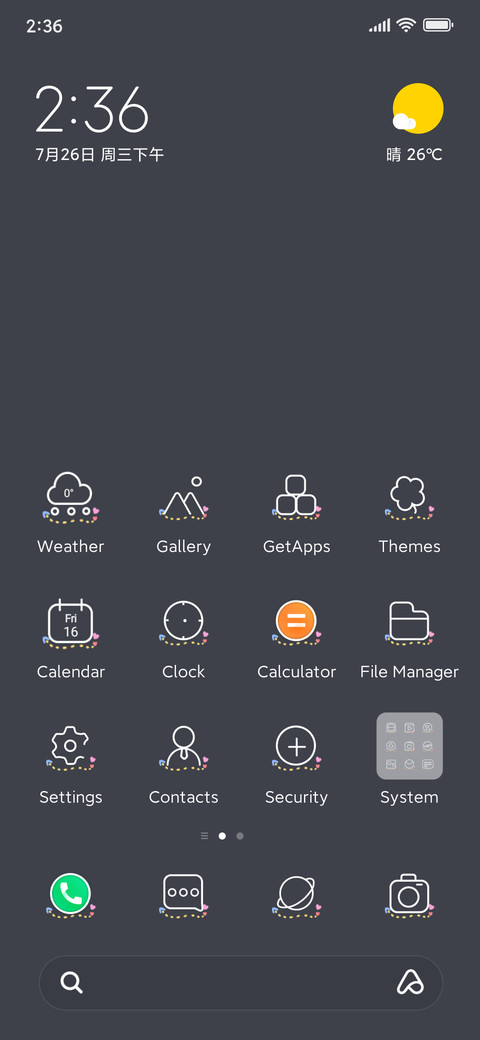Tap the date text 7月26日 周三下午

click(x=99, y=155)
